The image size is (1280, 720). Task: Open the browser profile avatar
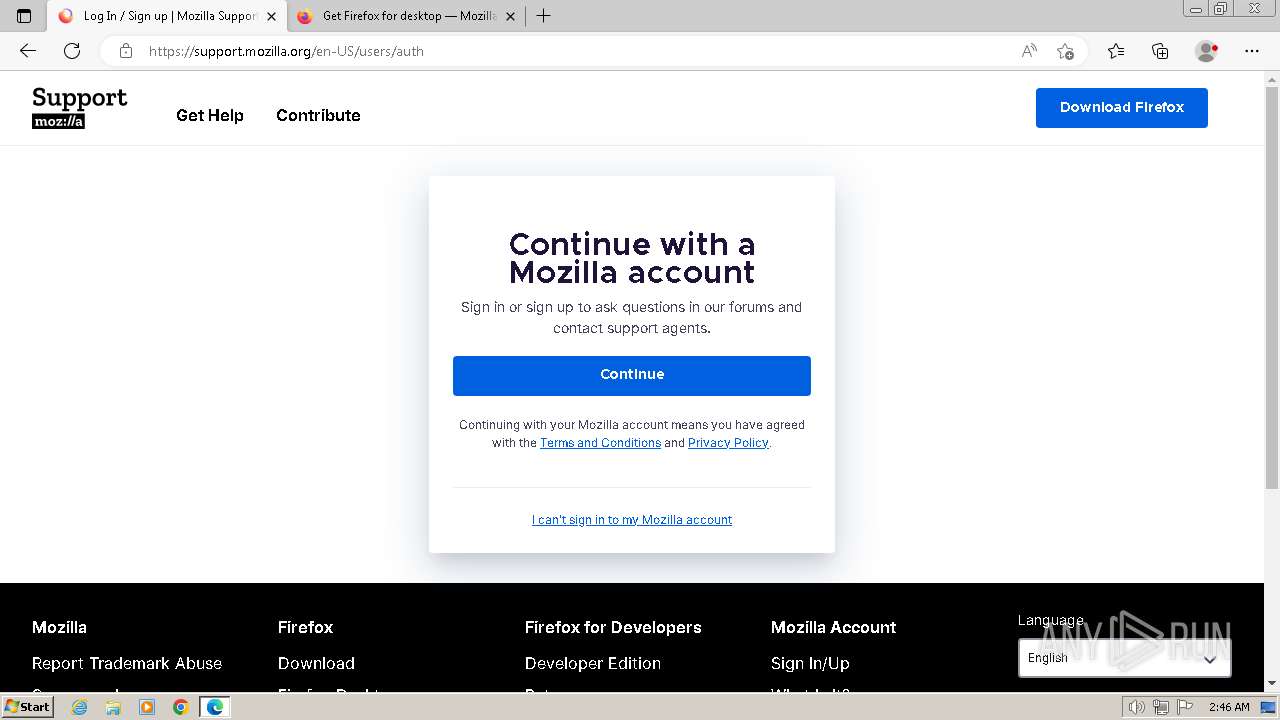click(x=1207, y=51)
